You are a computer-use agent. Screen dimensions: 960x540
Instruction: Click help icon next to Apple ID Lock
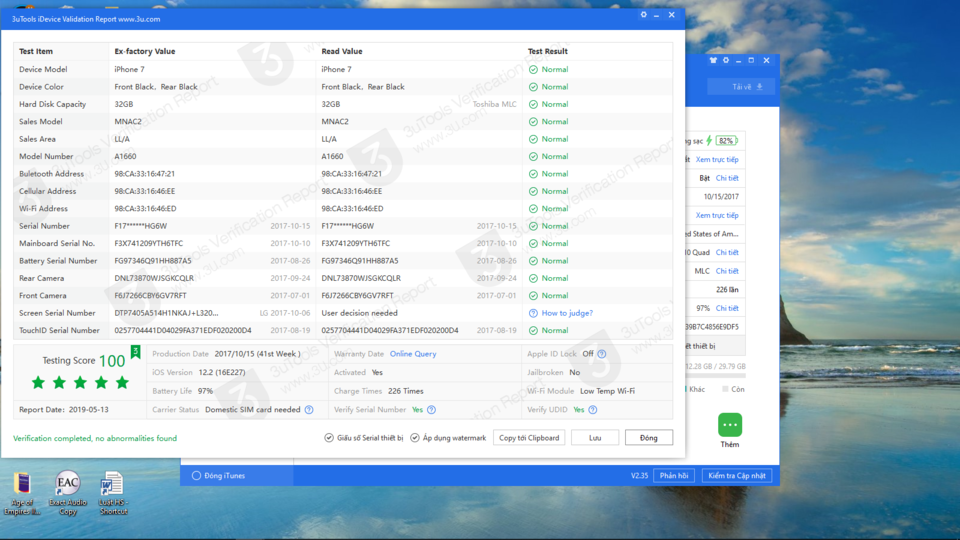coord(602,354)
